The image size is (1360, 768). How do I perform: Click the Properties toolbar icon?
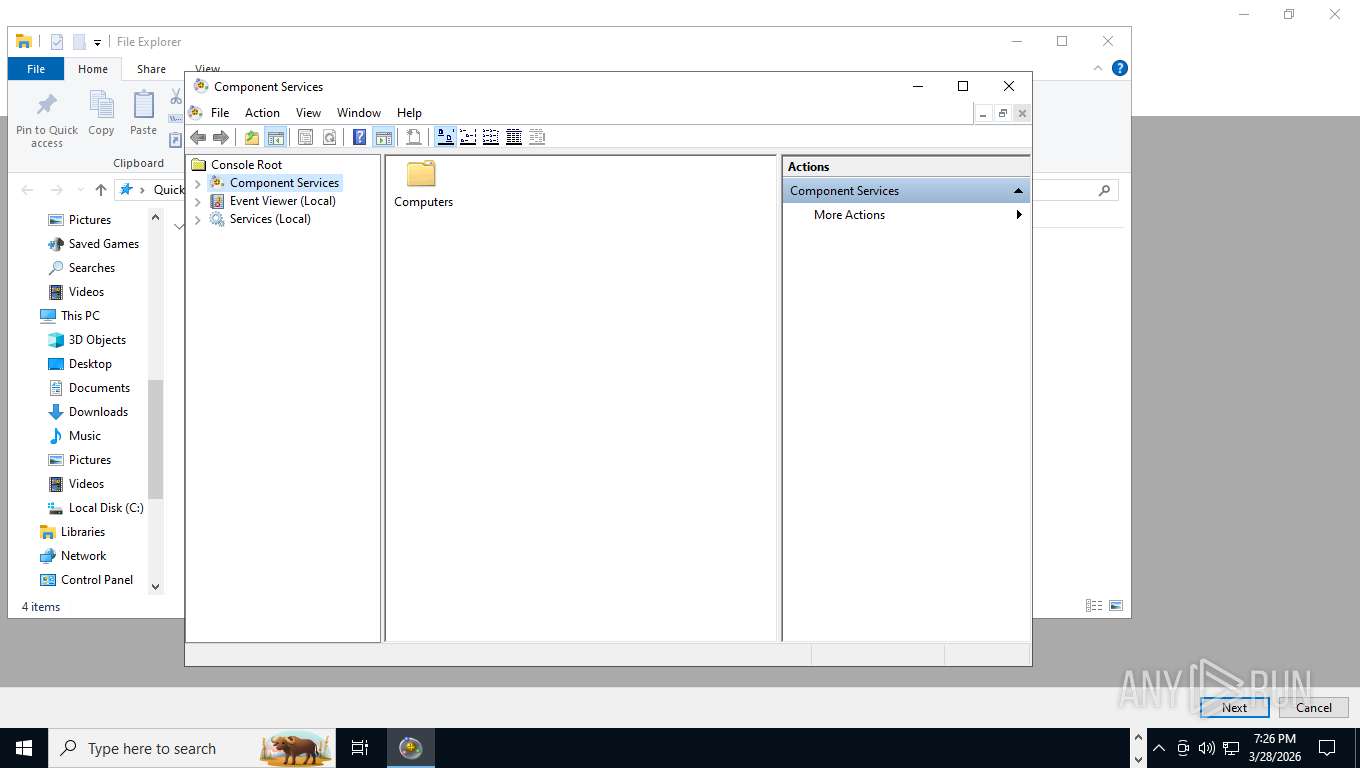(x=306, y=137)
